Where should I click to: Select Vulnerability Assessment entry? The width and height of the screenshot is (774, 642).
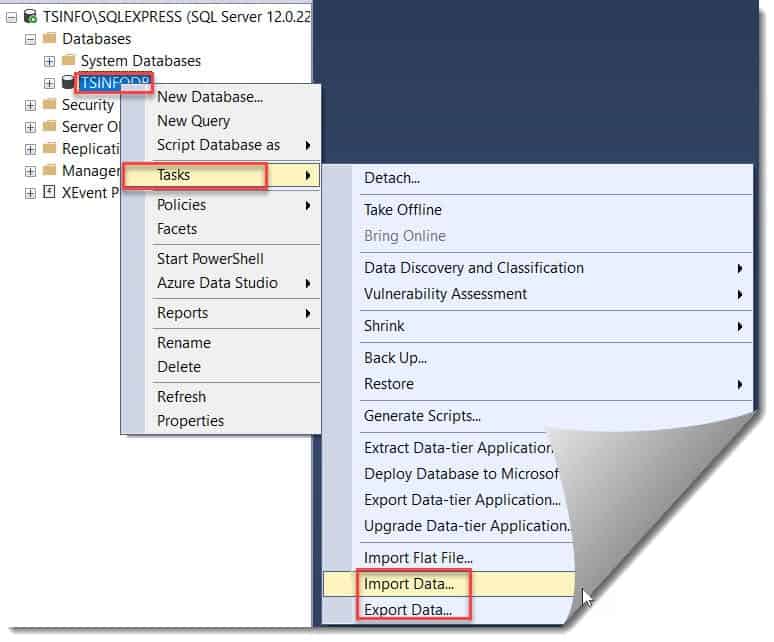(x=445, y=294)
